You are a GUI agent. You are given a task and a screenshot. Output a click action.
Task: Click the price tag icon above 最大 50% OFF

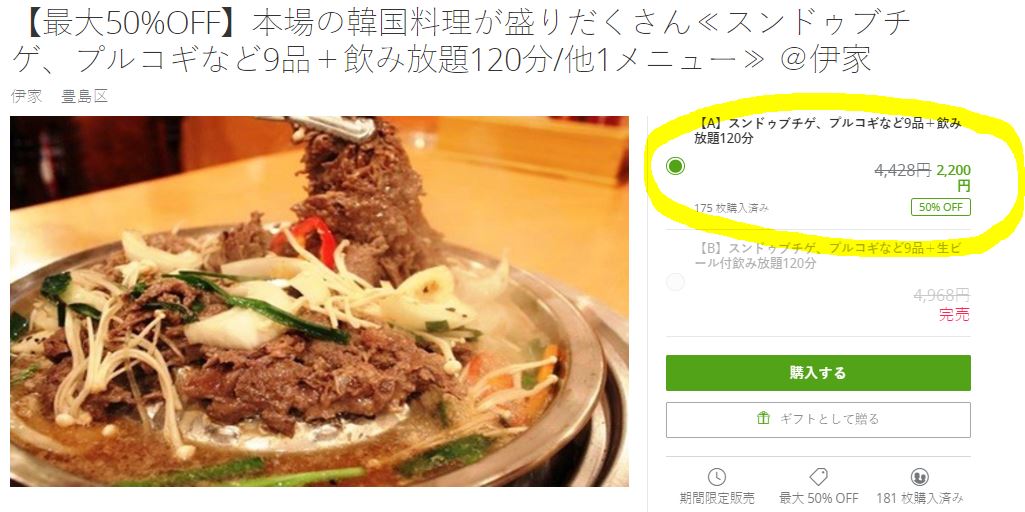tap(818, 477)
